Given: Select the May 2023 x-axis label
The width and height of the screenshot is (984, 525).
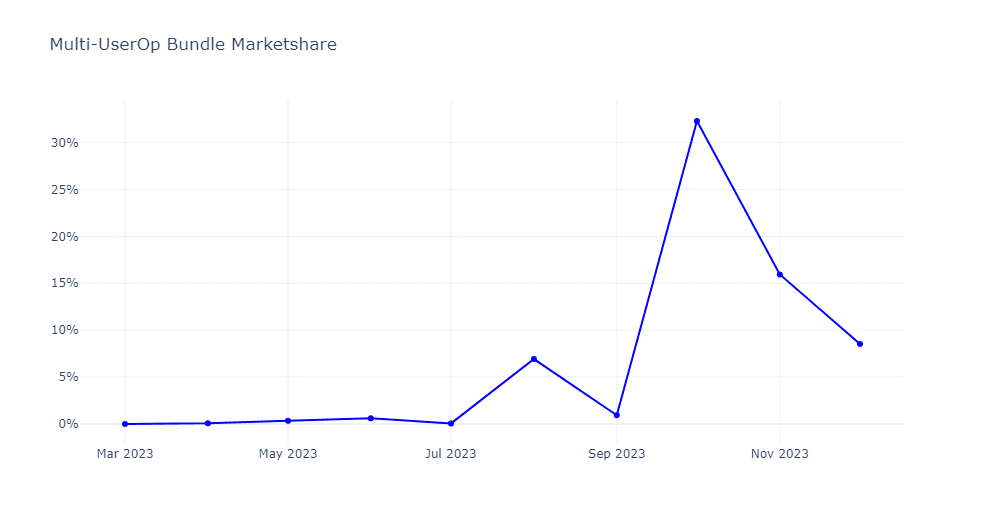Looking at the screenshot, I should point(288,454).
